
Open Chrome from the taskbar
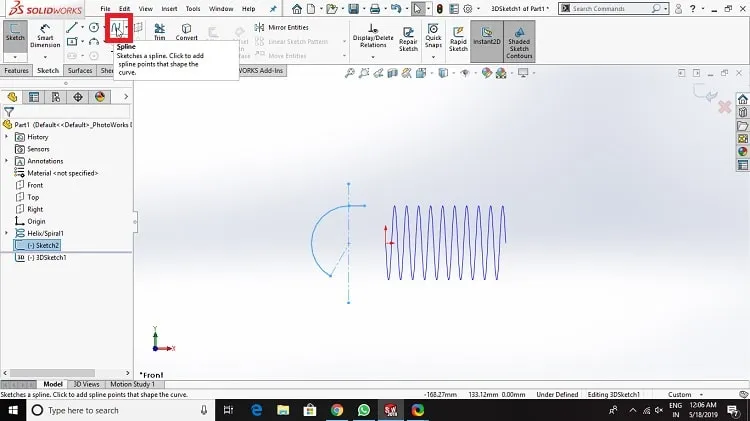(x=337, y=410)
